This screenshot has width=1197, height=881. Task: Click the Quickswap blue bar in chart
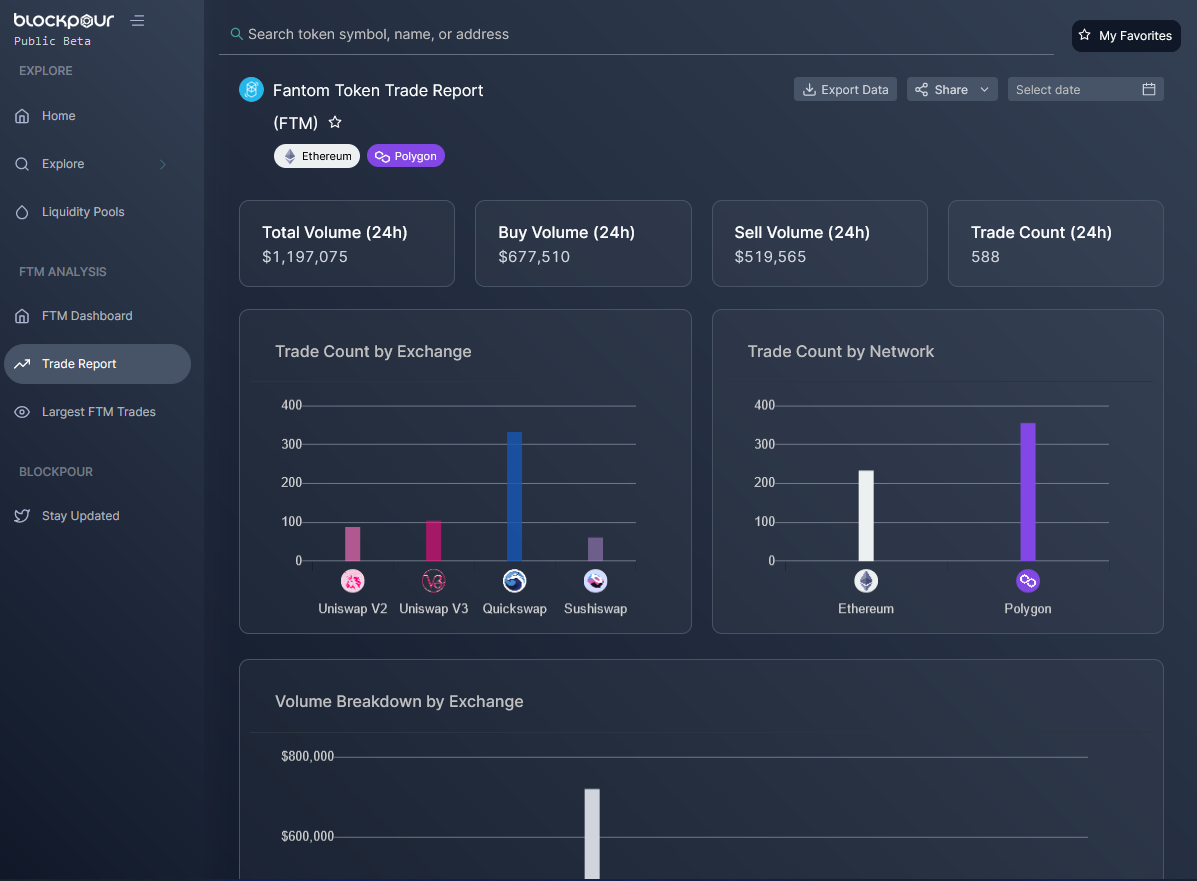coord(515,497)
